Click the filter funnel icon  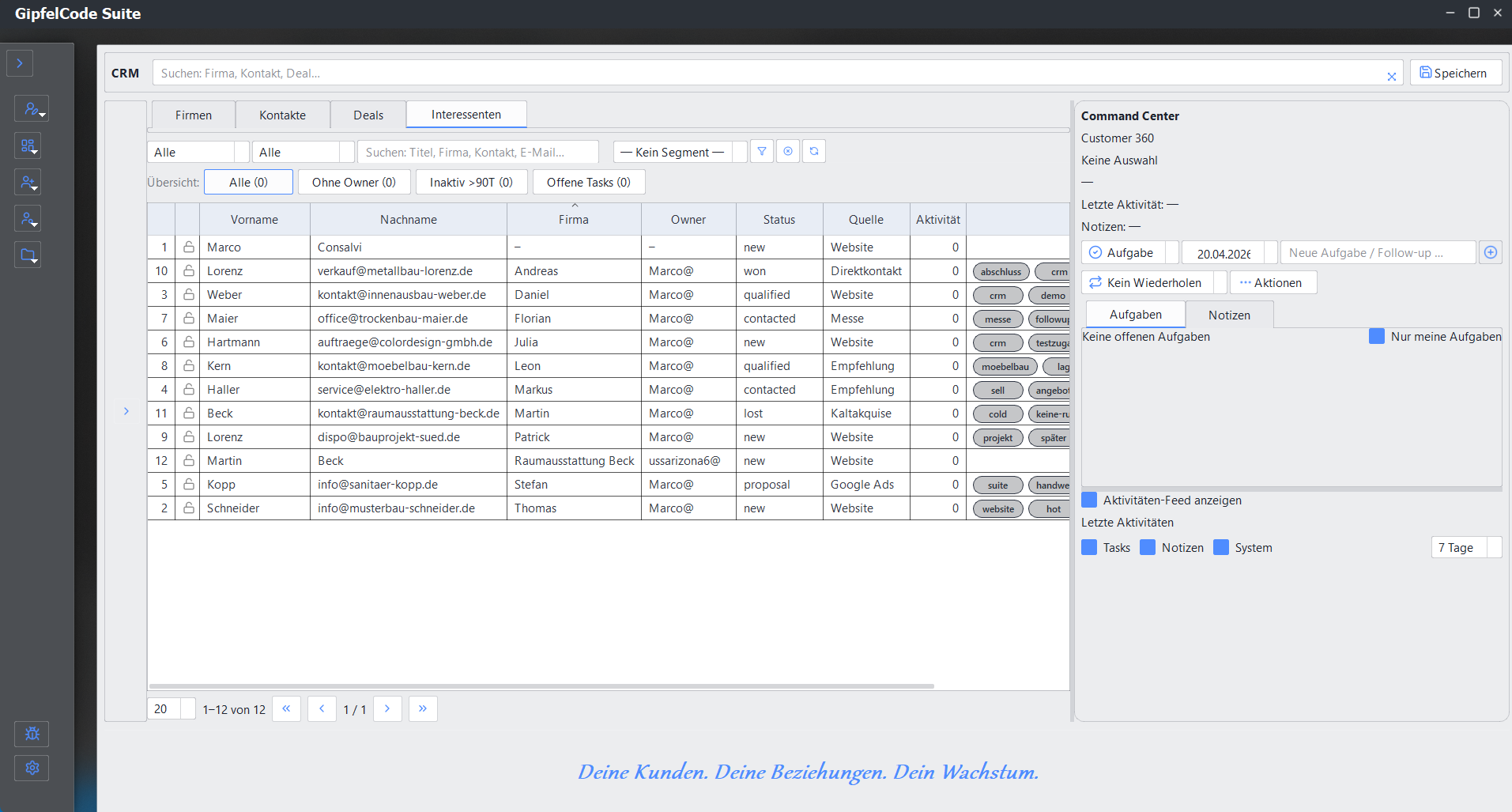(761, 151)
